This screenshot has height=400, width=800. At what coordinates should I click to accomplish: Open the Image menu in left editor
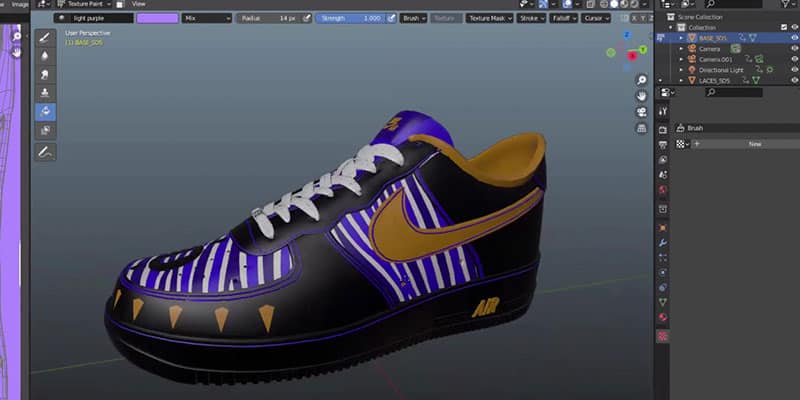tap(20, 4)
